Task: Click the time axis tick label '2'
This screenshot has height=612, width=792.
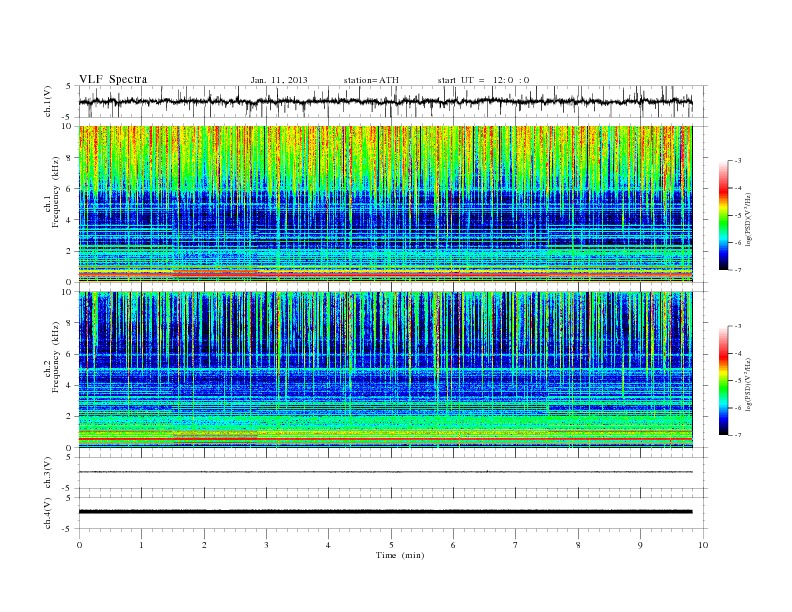Action: pos(204,545)
